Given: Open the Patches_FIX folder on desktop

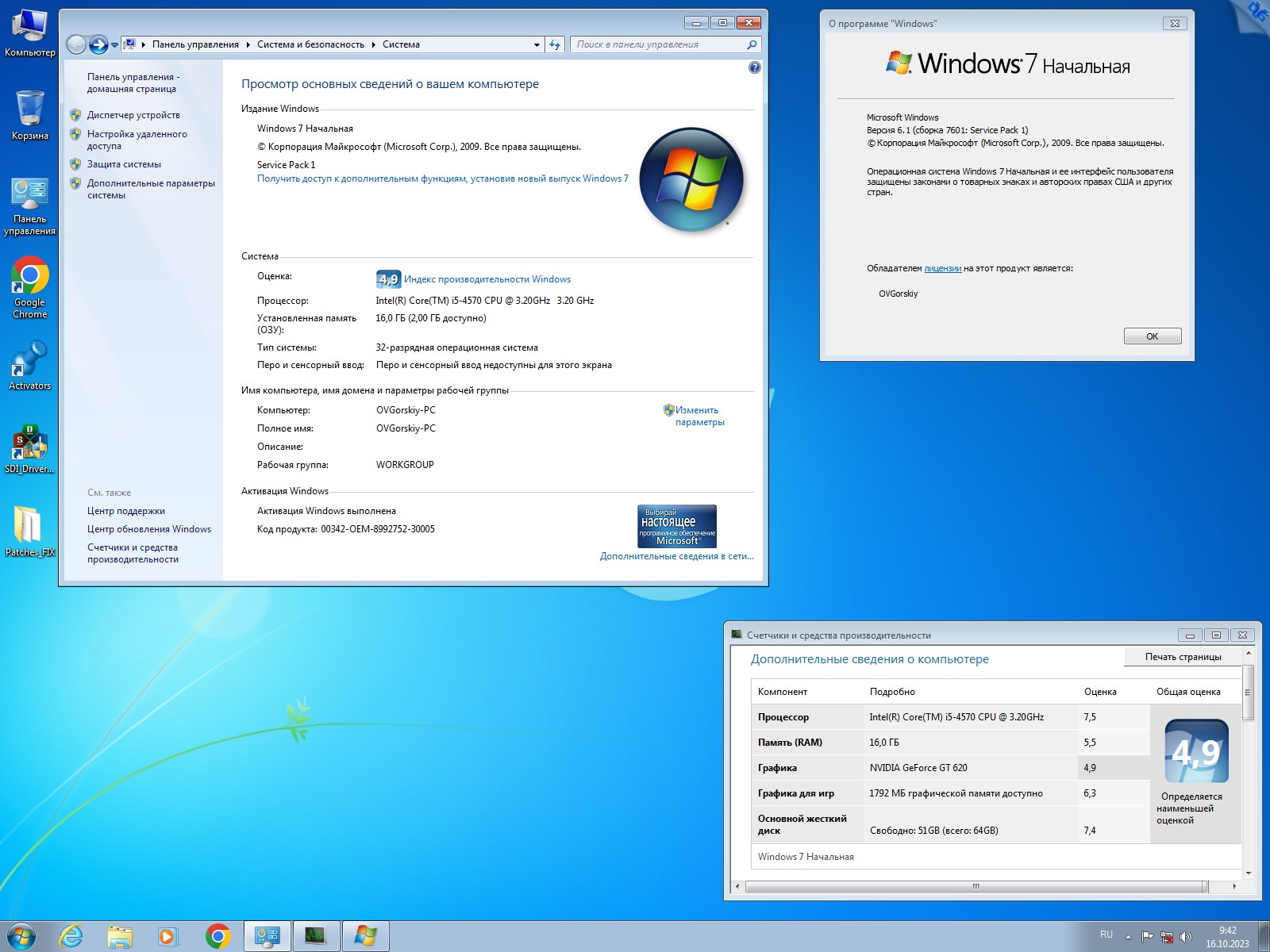Looking at the screenshot, I should coord(29,531).
